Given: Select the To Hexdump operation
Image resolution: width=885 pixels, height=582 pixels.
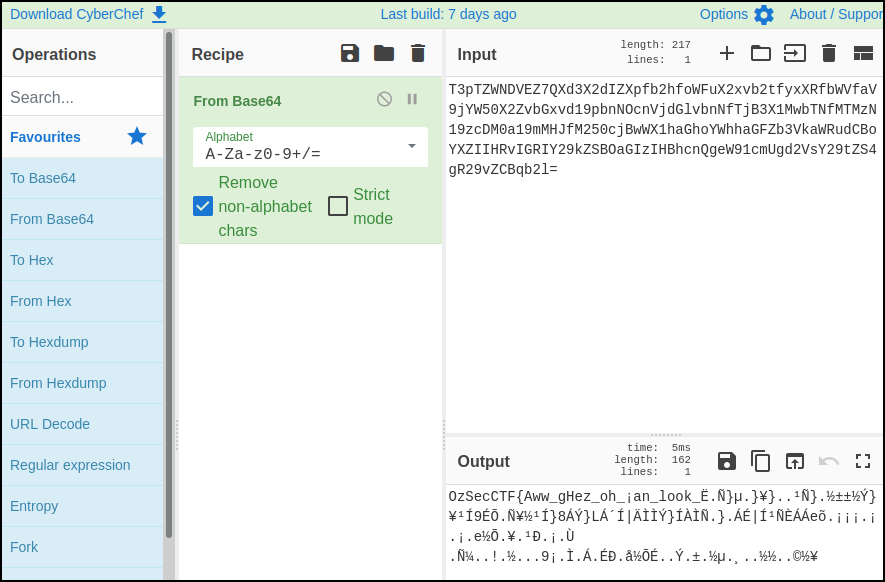Looking at the screenshot, I should [x=82, y=342].
